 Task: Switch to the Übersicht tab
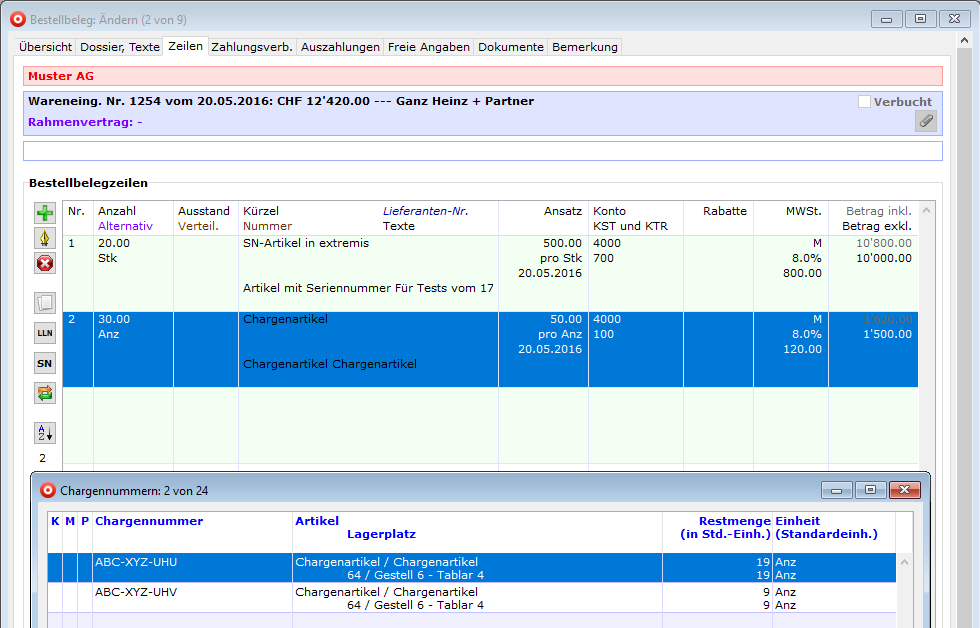point(46,47)
